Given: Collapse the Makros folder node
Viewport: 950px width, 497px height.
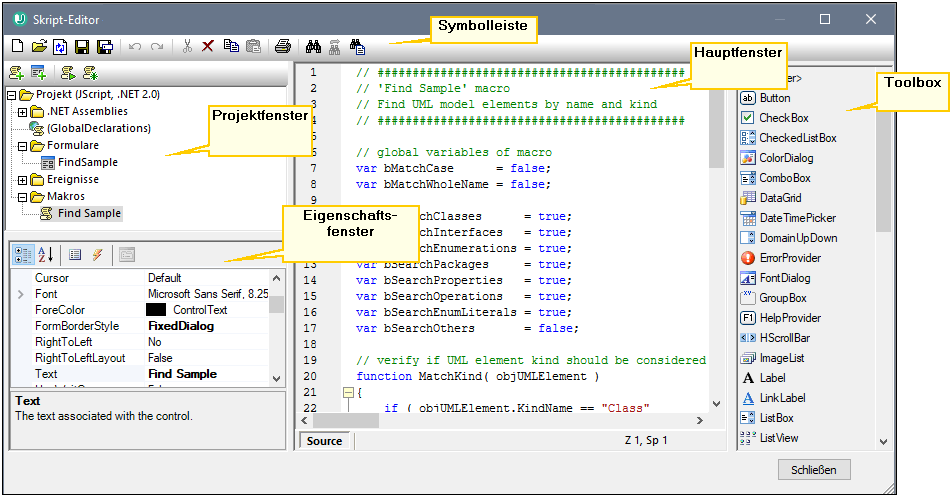Looking at the screenshot, I should 23,196.
